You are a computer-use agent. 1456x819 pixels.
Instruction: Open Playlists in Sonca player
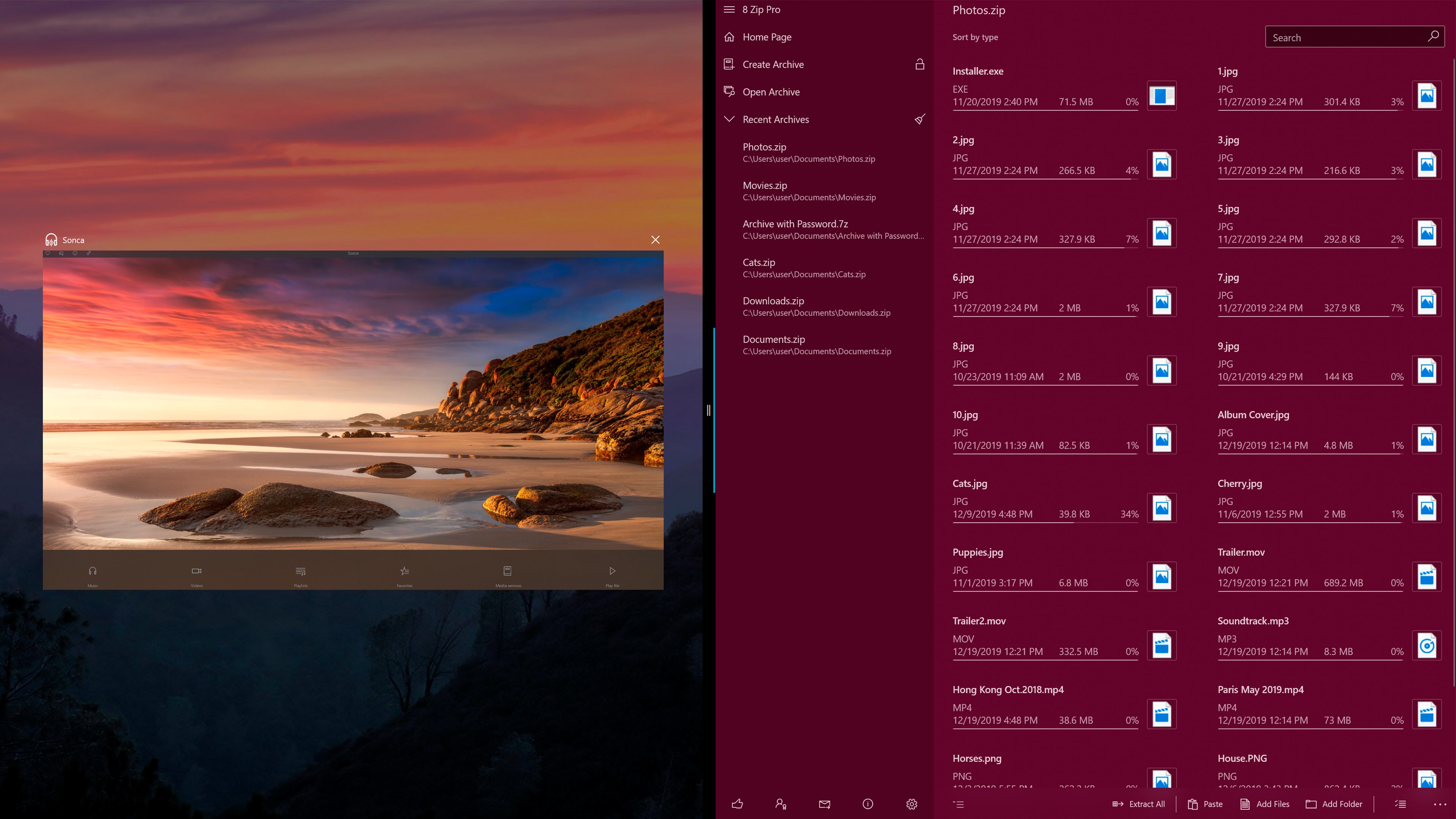pos(300,574)
